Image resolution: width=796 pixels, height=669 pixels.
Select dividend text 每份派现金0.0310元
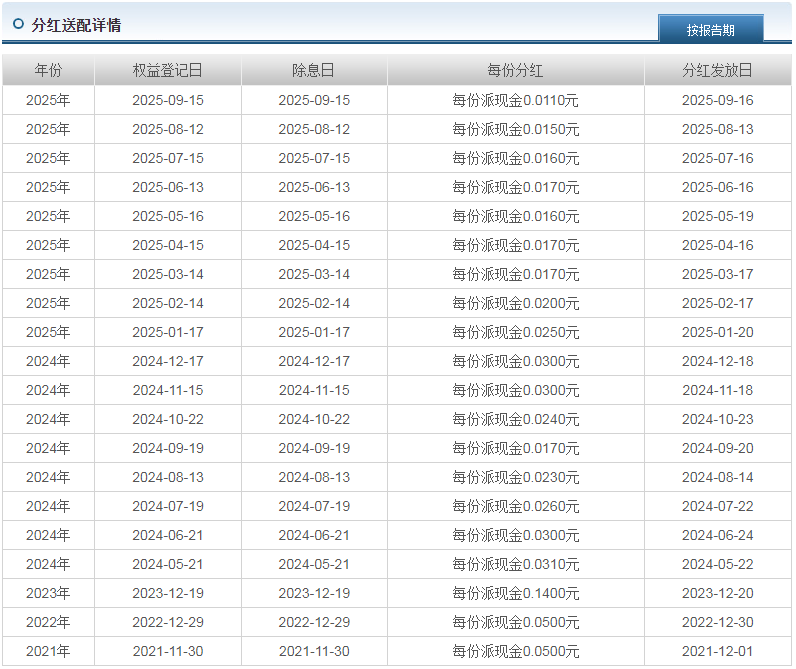515,564
